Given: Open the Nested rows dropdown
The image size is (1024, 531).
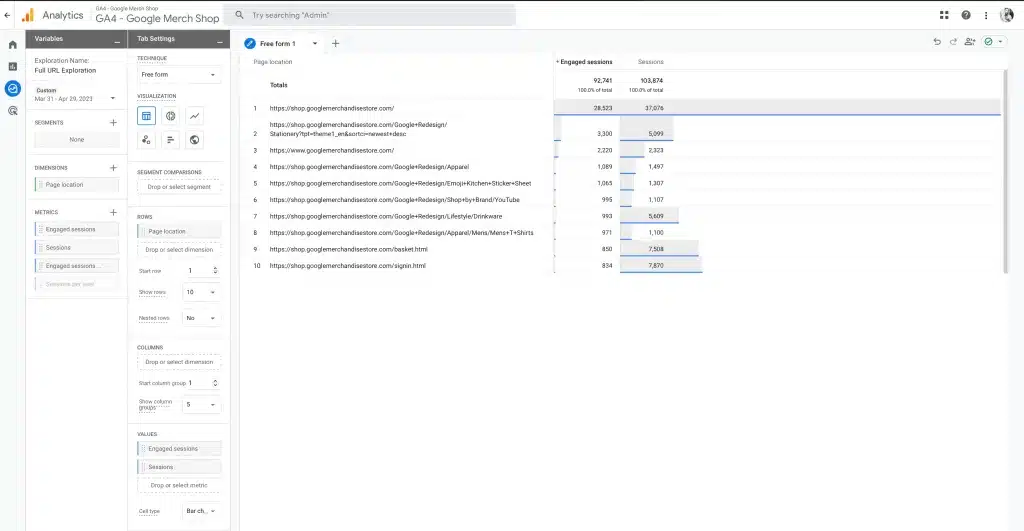Looking at the screenshot, I should (x=200, y=318).
